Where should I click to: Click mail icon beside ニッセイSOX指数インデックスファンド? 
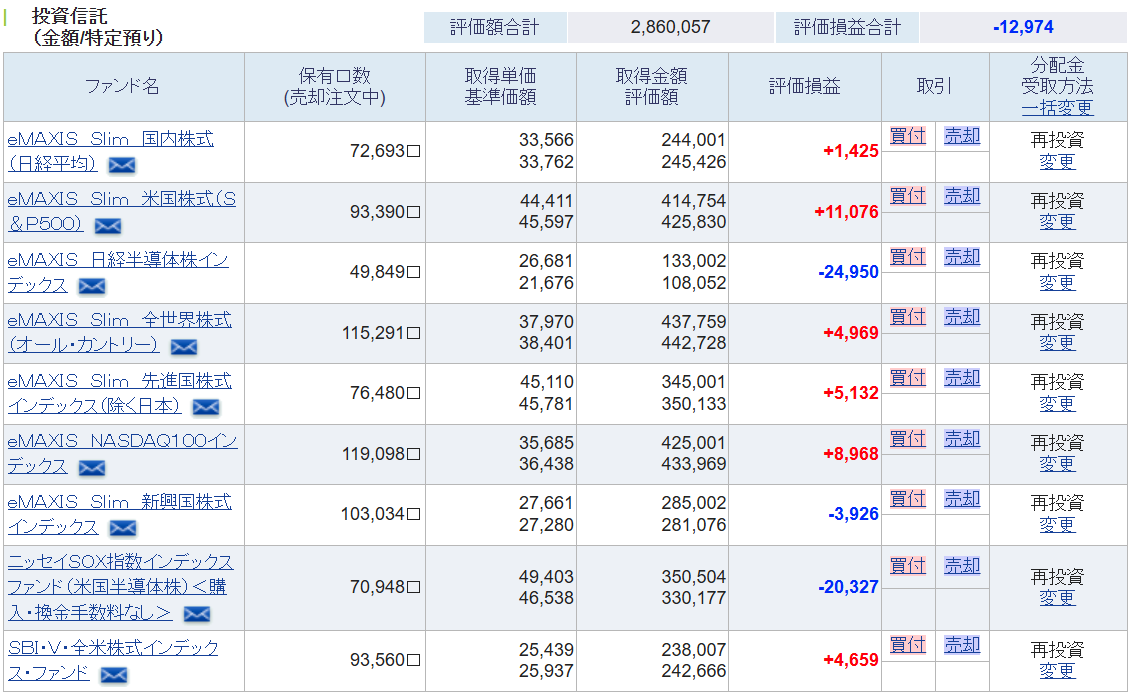click(x=197, y=615)
